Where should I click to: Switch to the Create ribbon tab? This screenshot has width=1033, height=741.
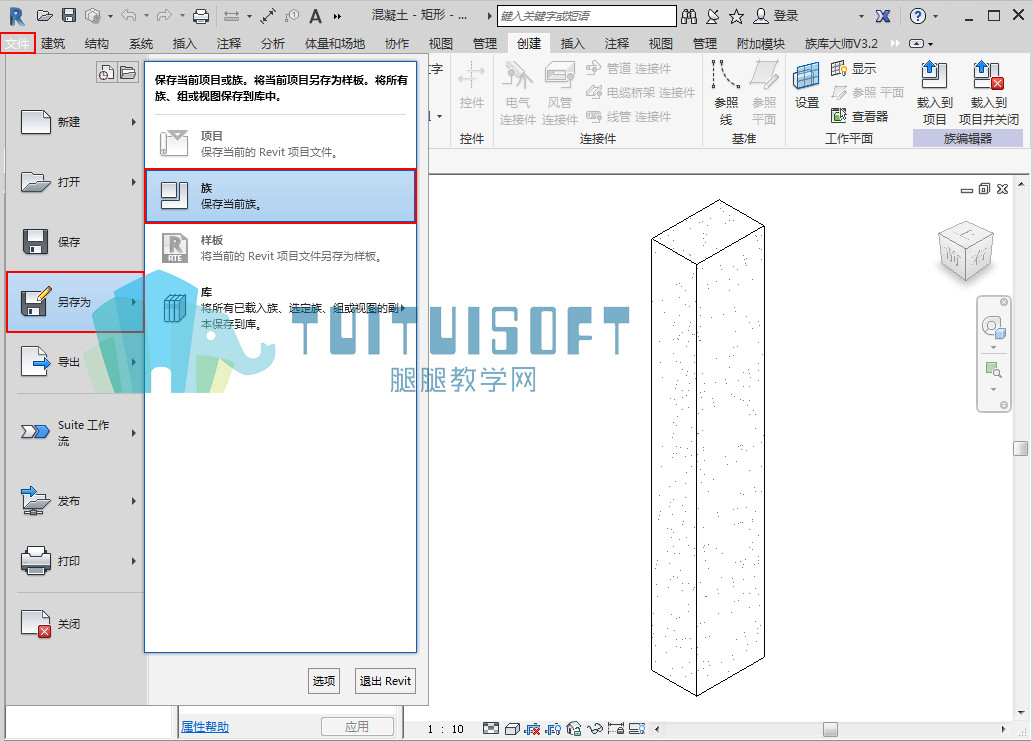click(528, 43)
